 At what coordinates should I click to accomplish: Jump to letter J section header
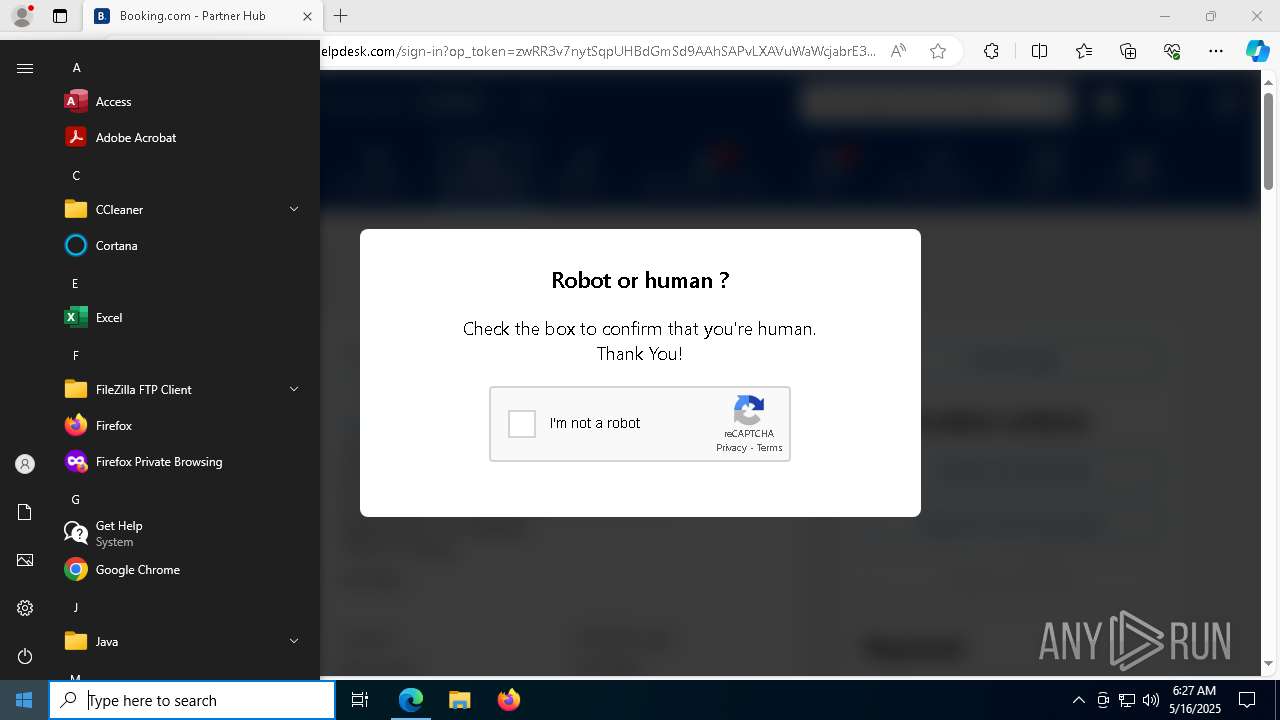point(75,607)
